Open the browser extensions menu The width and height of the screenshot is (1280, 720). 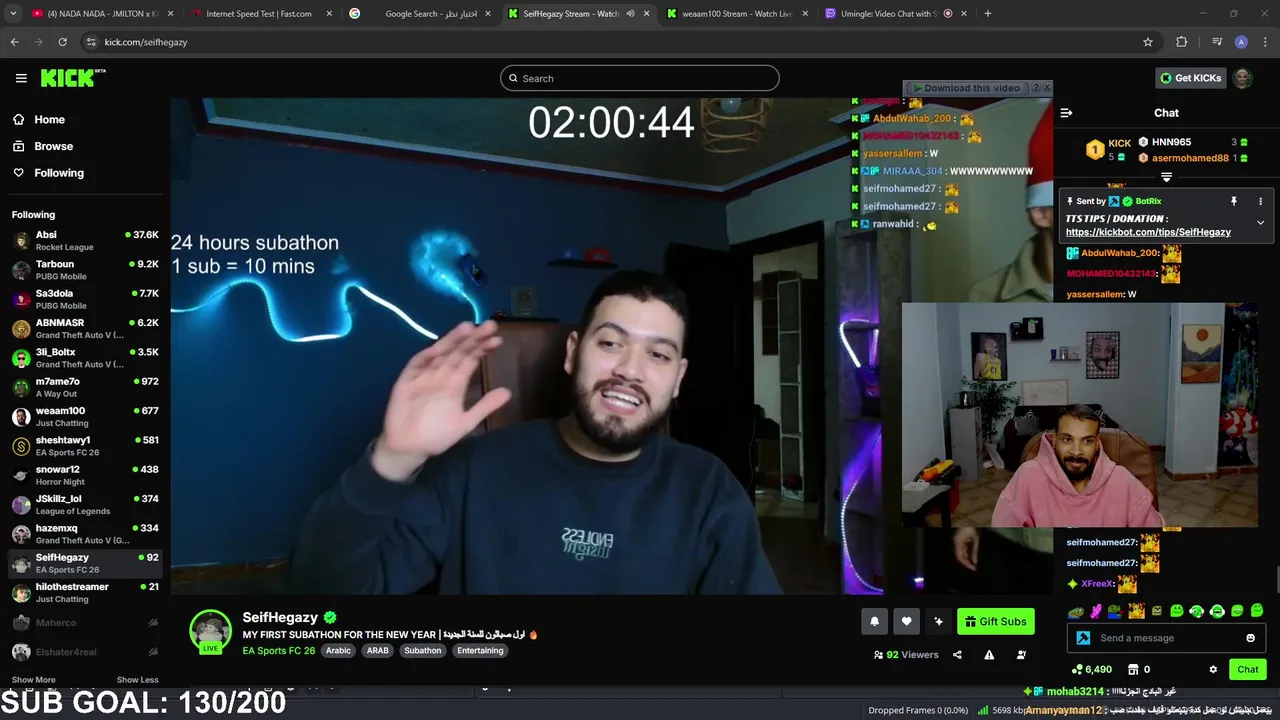pos(1182,42)
